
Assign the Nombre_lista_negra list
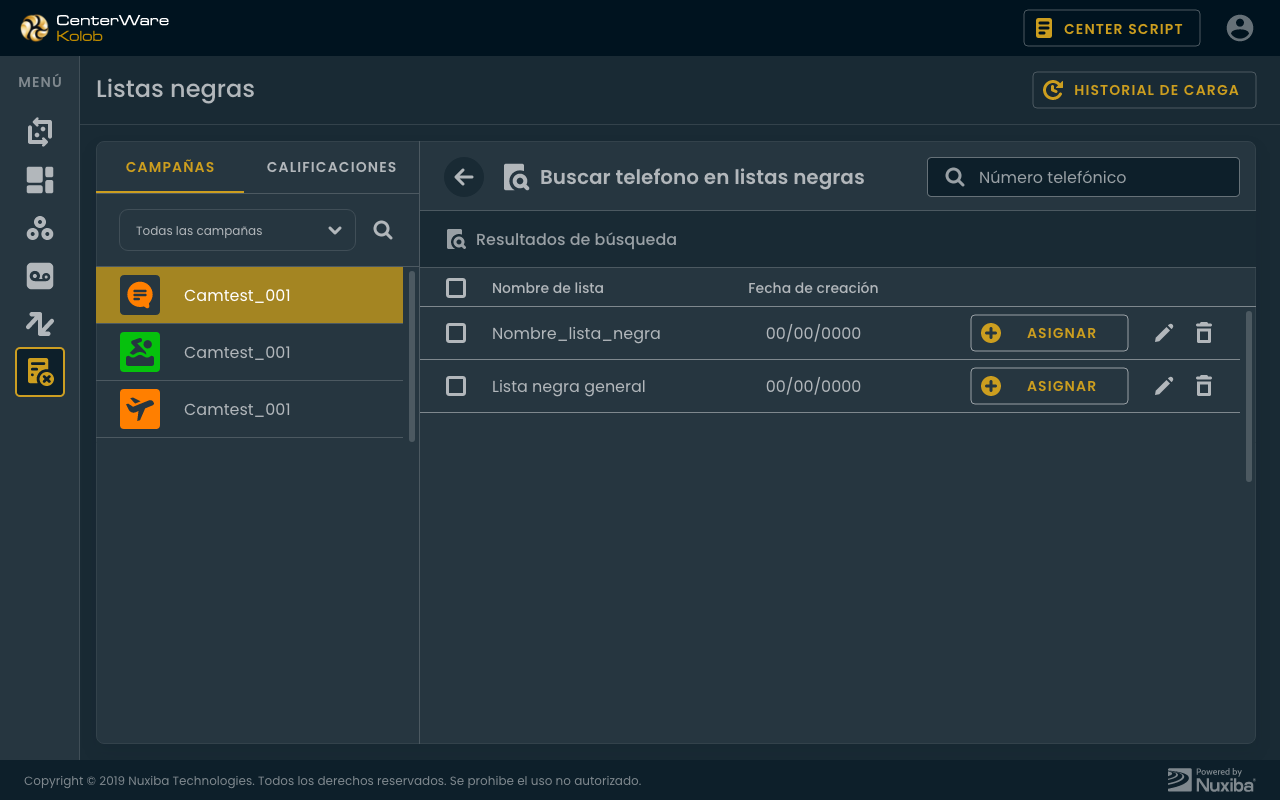click(1049, 333)
